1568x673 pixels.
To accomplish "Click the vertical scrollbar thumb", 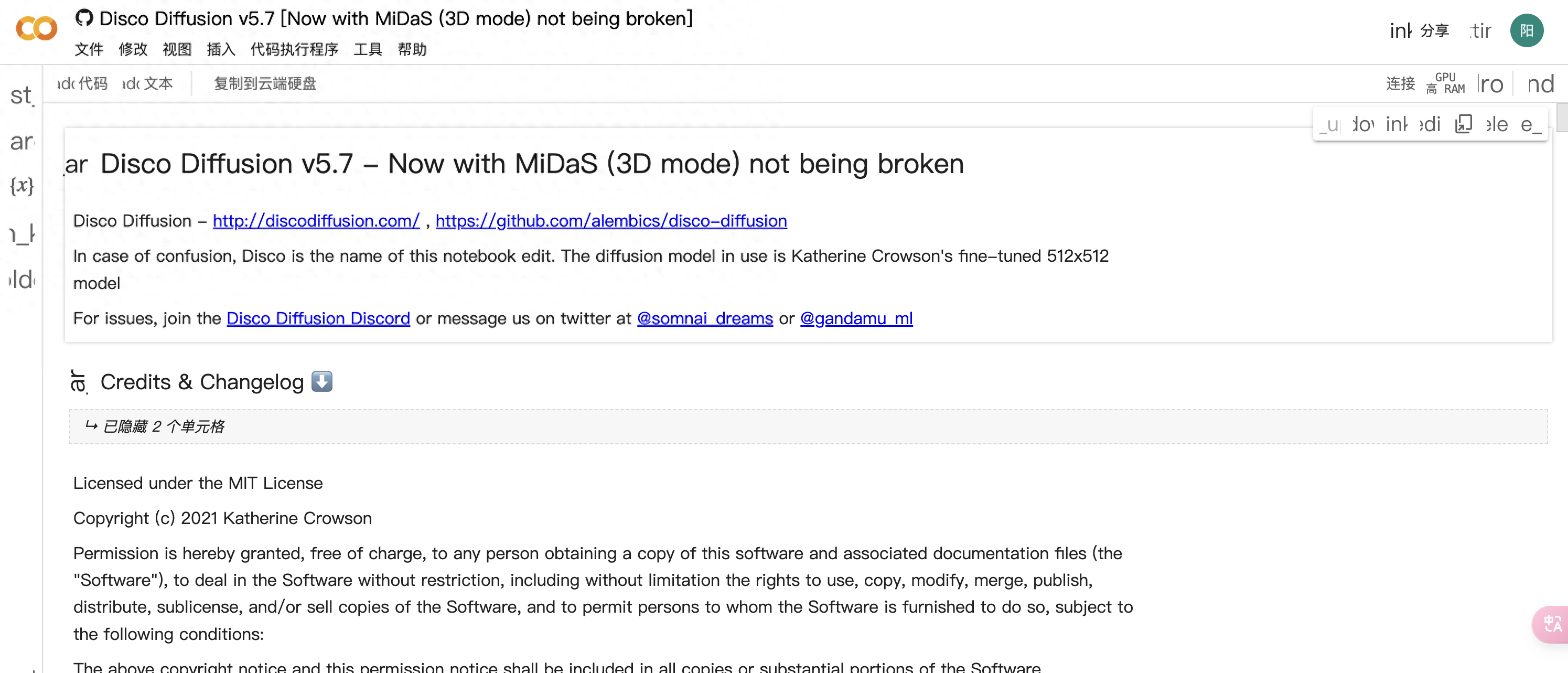I will [x=1562, y=117].
